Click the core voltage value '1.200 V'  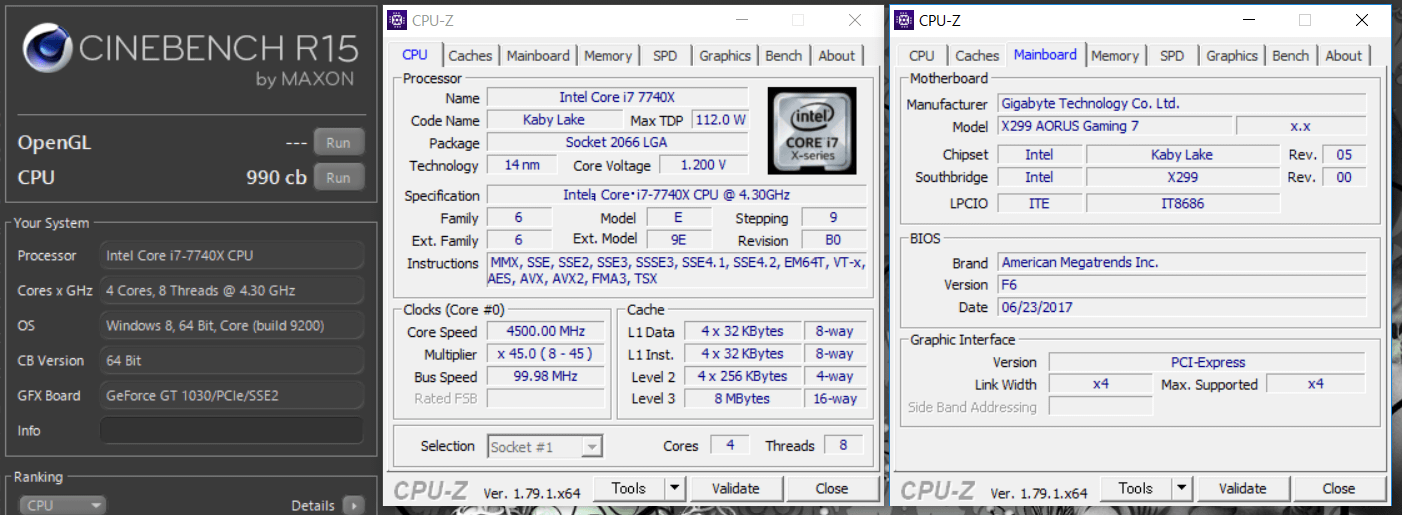(702, 165)
